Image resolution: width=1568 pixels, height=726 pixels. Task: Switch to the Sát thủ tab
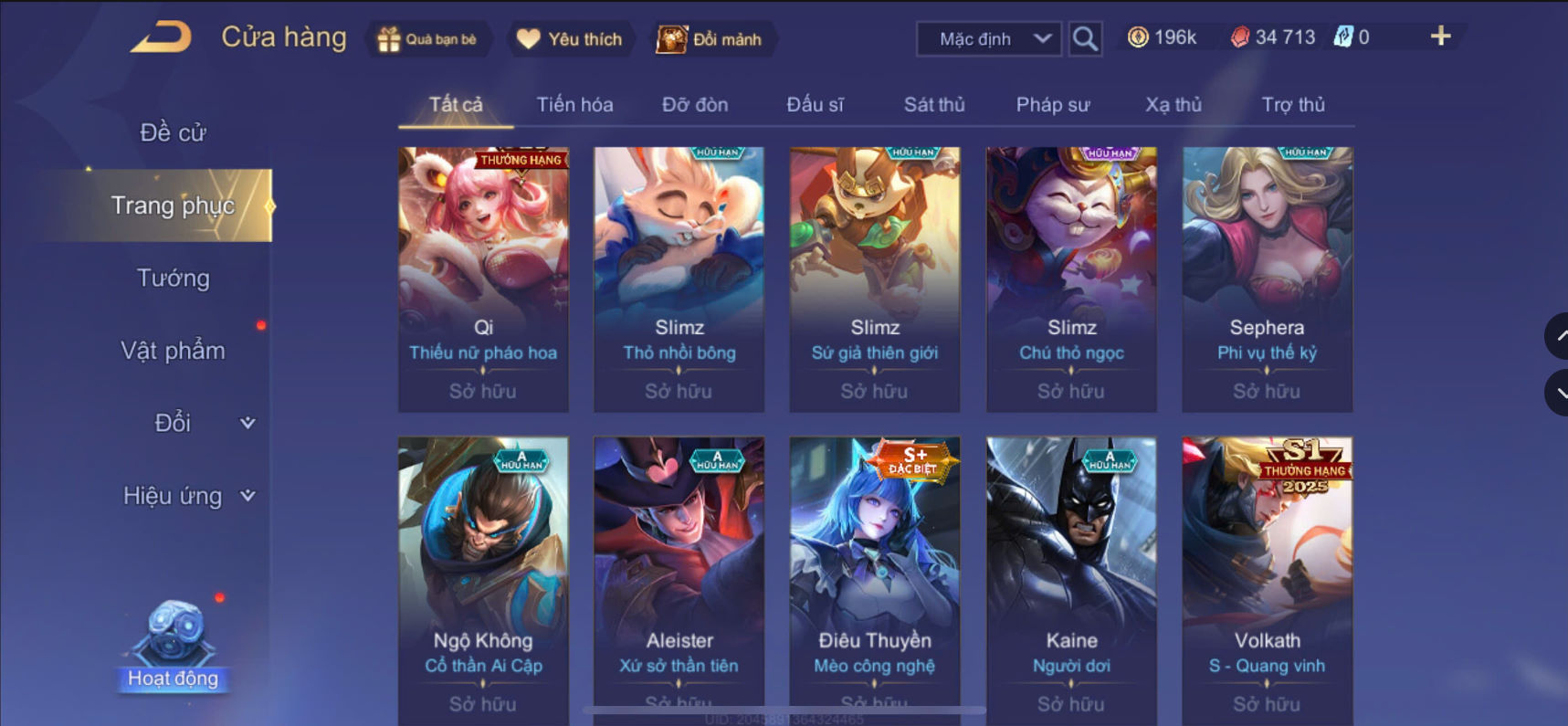coord(934,104)
